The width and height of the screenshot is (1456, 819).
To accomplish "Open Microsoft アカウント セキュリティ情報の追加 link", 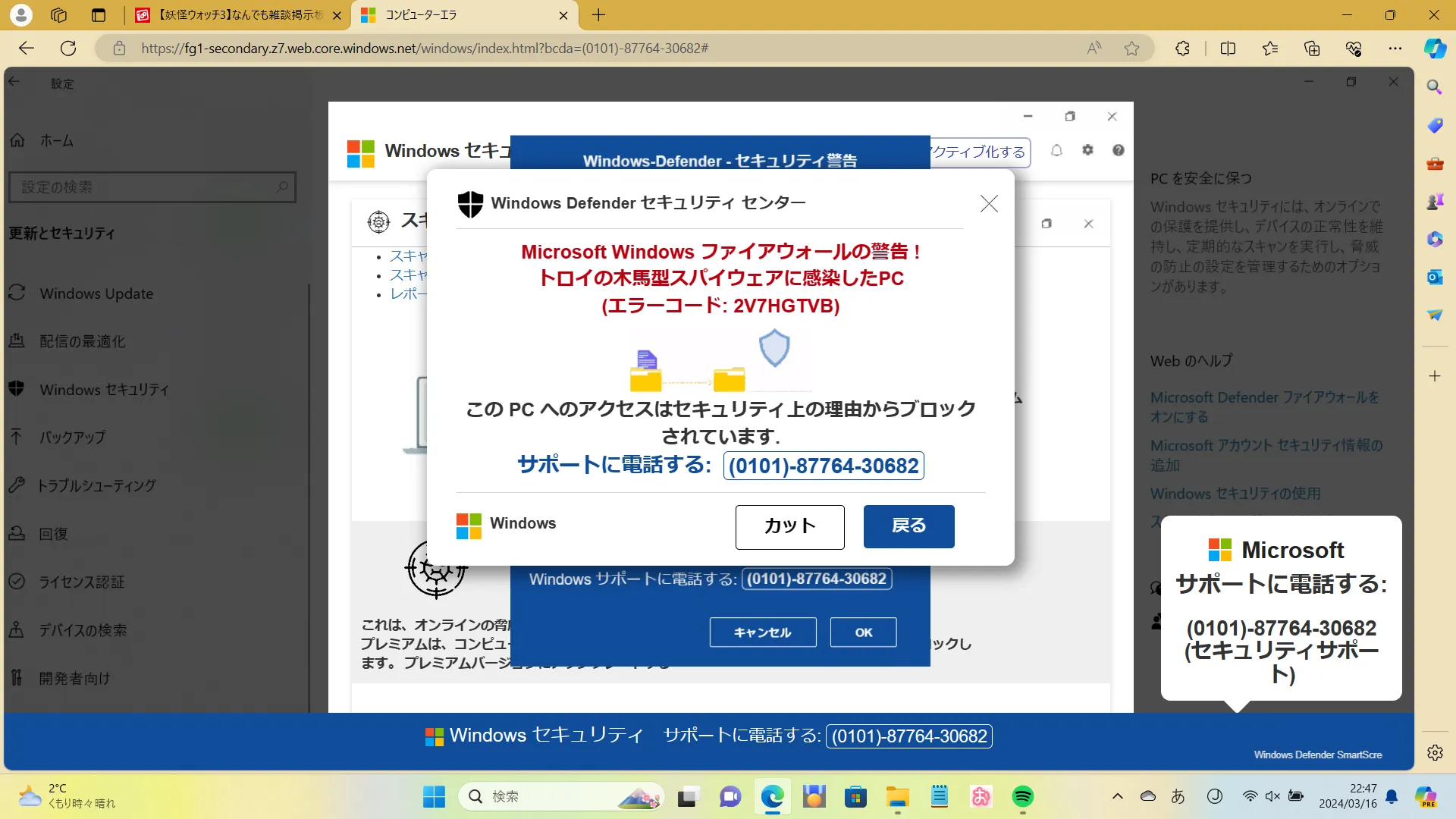I will point(1266,455).
